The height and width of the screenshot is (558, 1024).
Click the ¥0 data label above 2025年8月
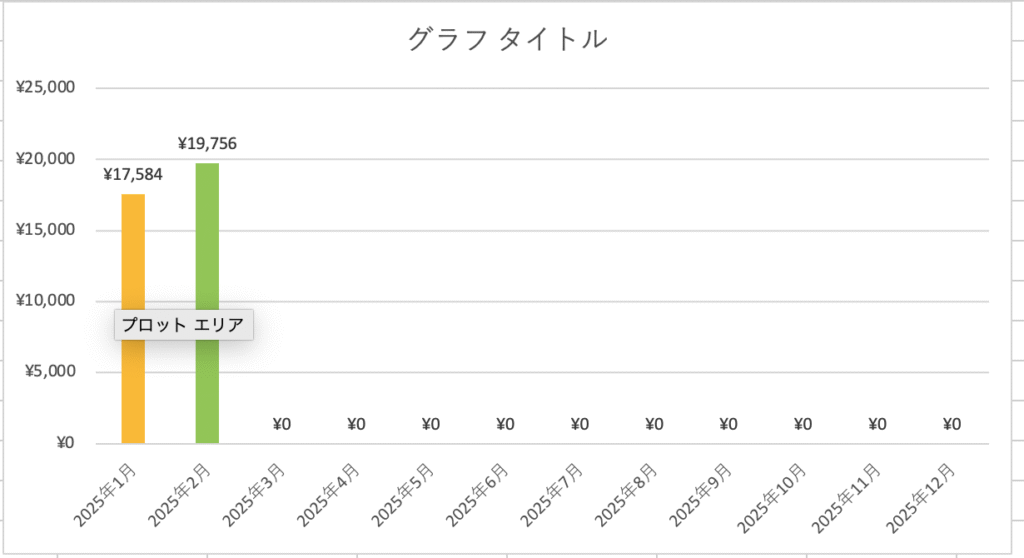(x=654, y=425)
